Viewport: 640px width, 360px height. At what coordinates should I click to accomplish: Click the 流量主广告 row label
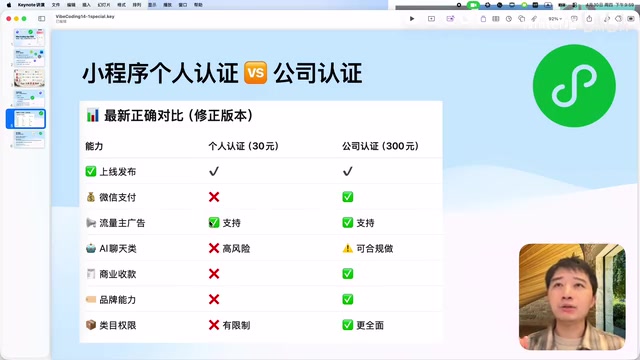tap(122, 223)
